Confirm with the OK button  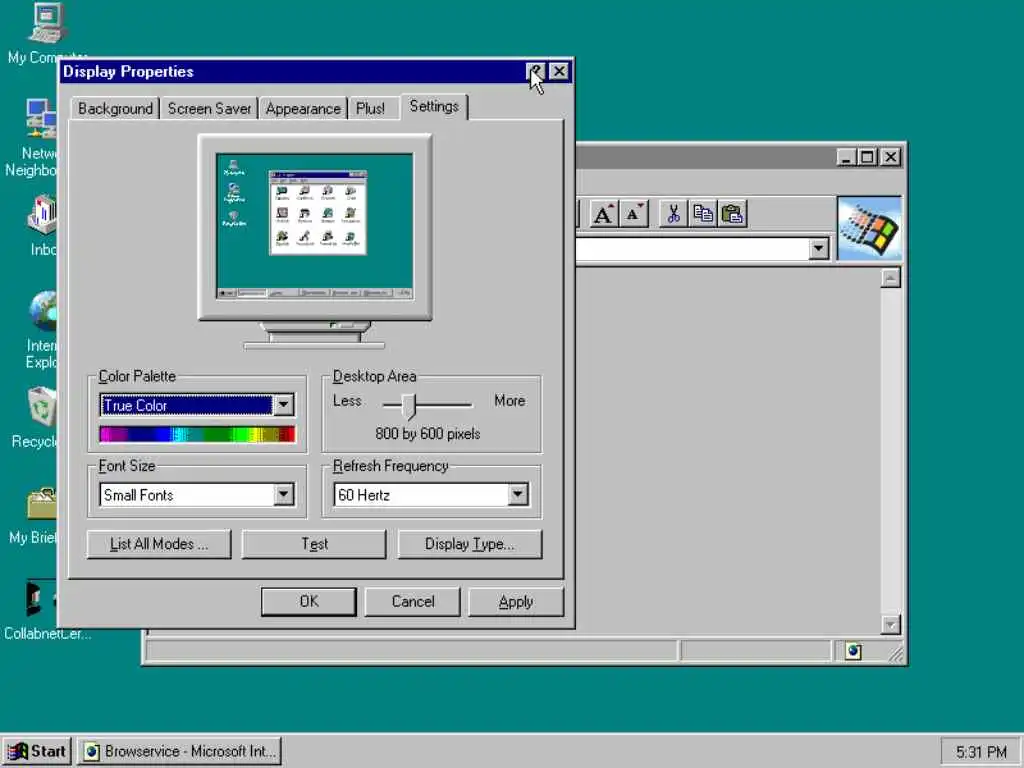(309, 601)
